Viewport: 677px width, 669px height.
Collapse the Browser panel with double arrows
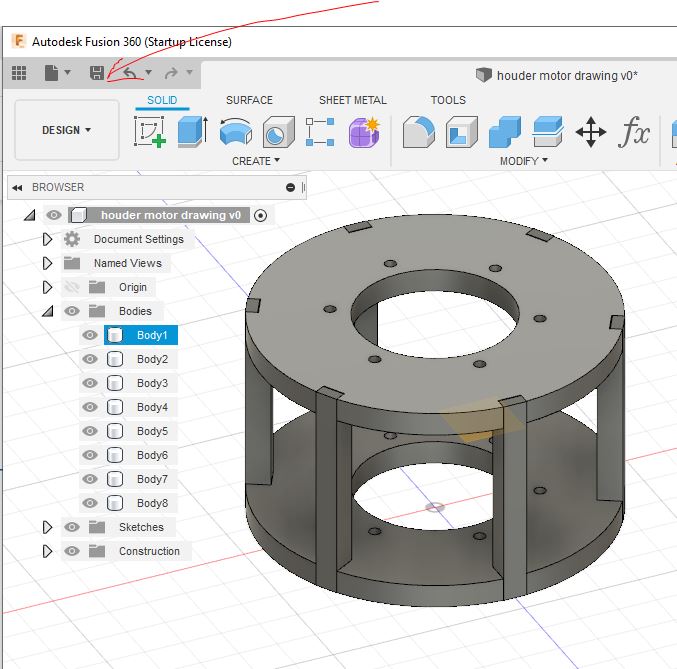(x=17, y=187)
